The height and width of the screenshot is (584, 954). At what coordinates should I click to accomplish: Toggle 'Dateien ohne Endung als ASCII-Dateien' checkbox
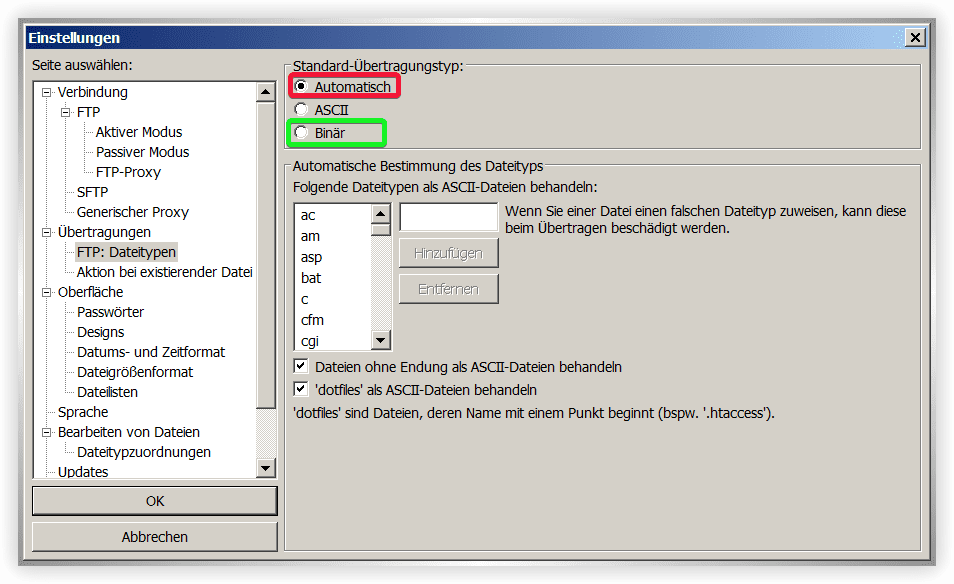[301, 367]
